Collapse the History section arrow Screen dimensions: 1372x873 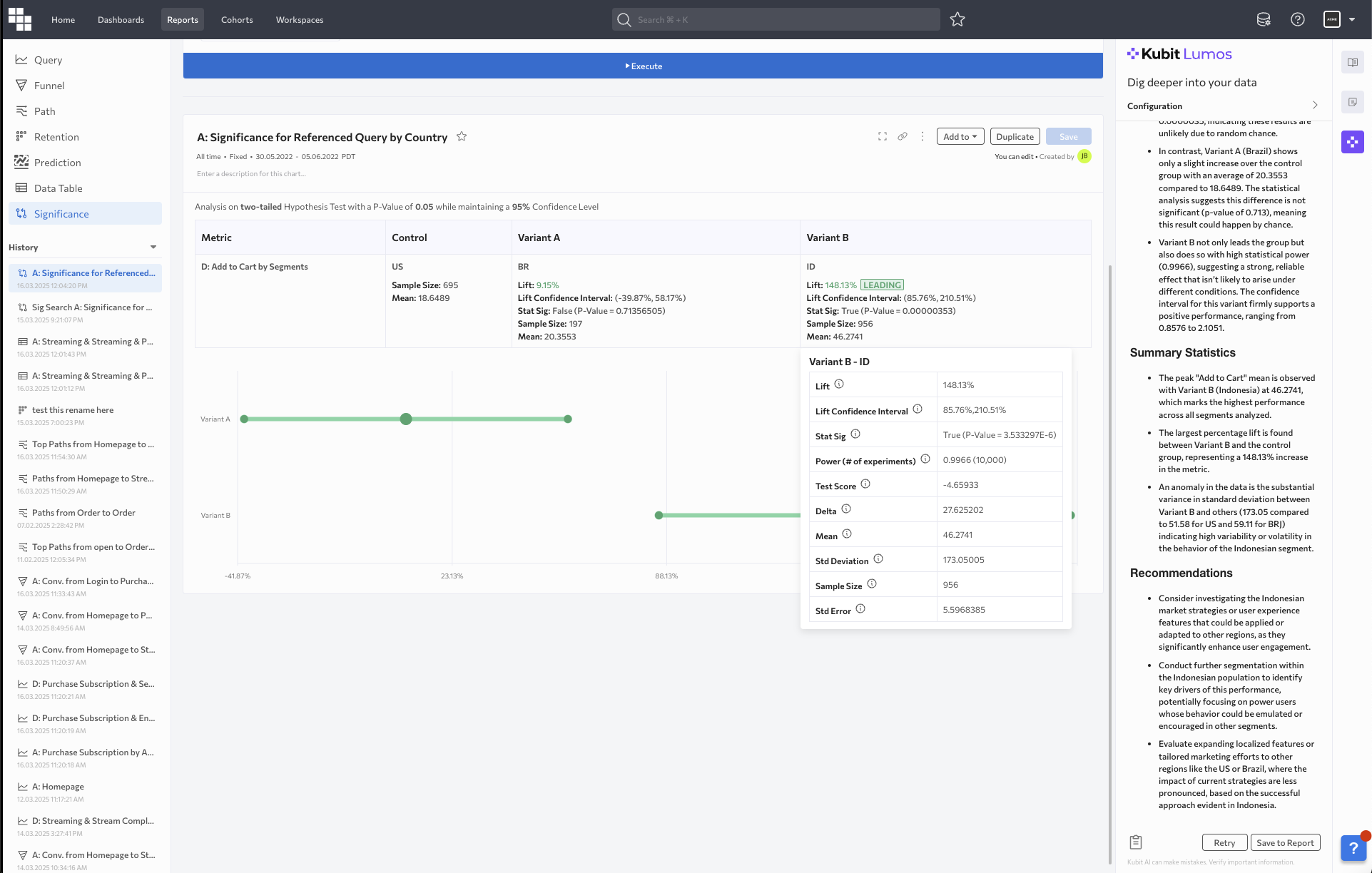[x=153, y=247]
